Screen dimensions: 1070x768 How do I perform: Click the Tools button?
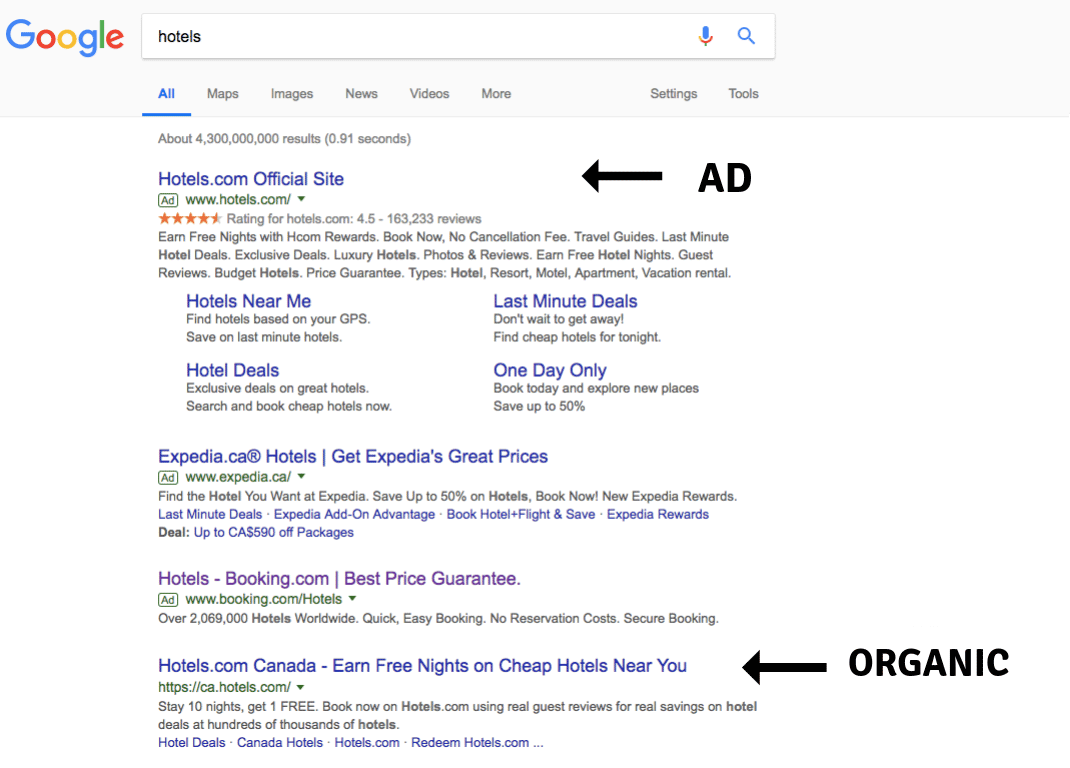coord(744,94)
